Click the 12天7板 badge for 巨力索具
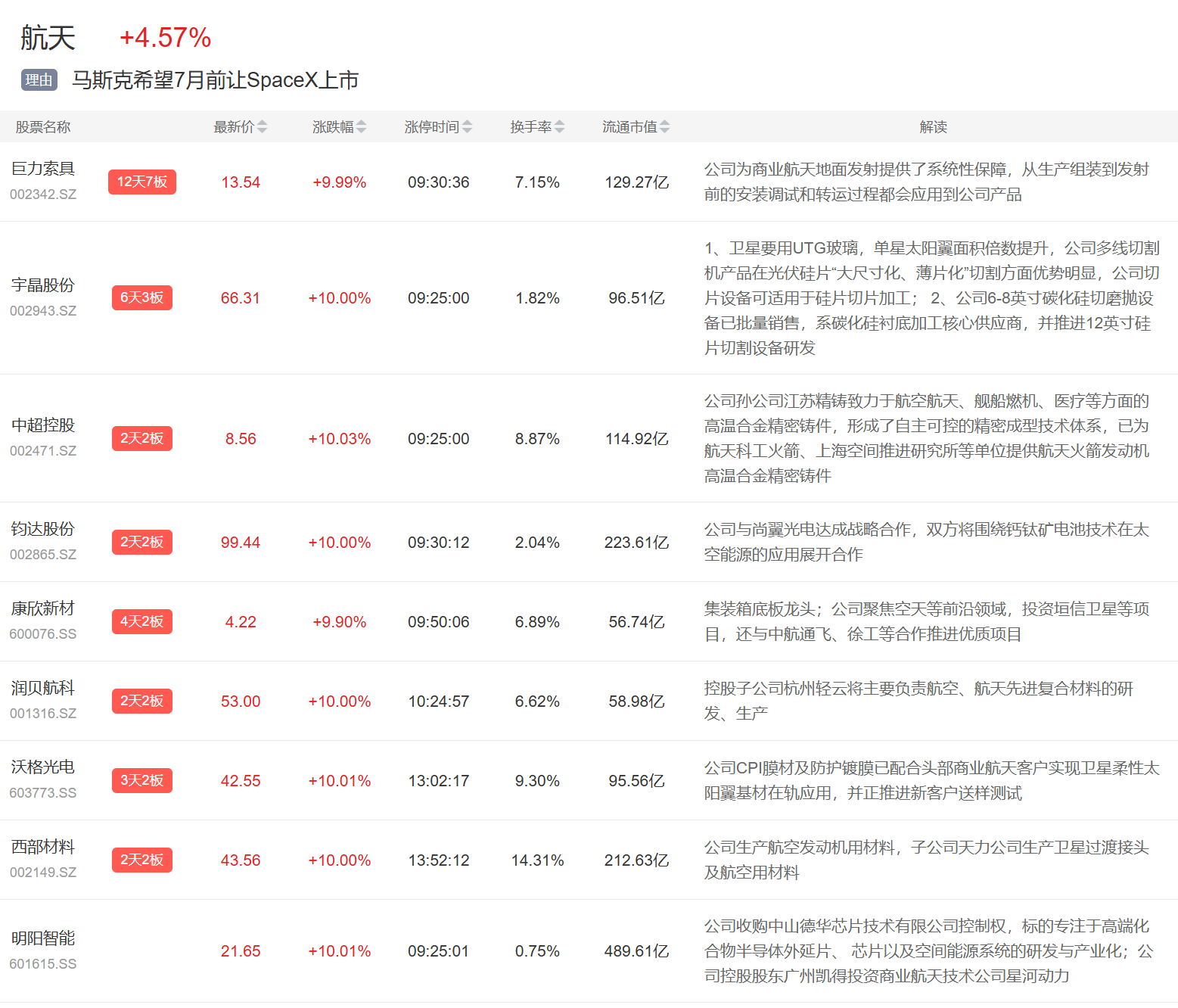 (x=142, y=182)
